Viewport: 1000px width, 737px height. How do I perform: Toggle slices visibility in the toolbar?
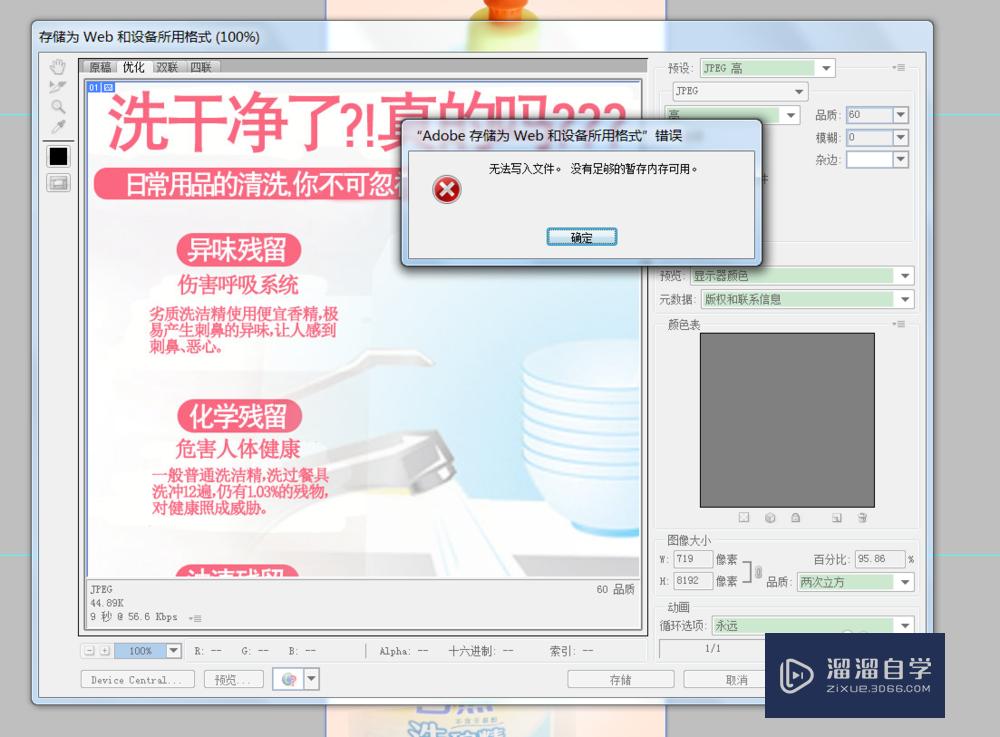[x=57, y=182]
